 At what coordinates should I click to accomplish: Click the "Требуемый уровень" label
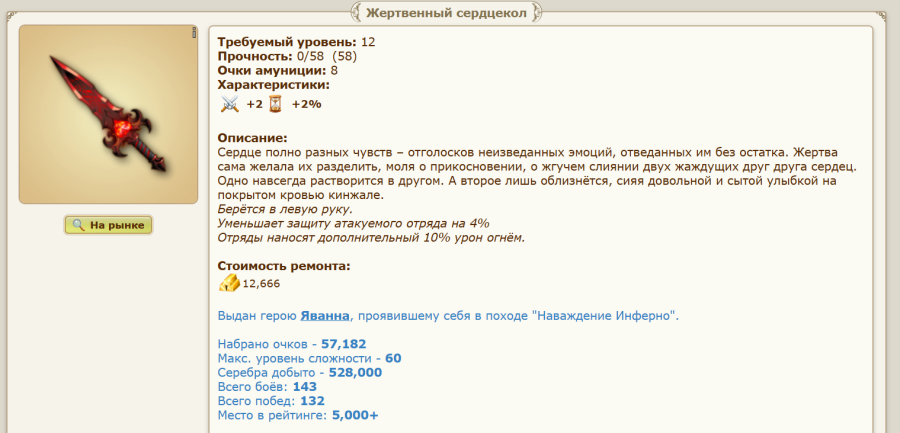tap(286, 42)
